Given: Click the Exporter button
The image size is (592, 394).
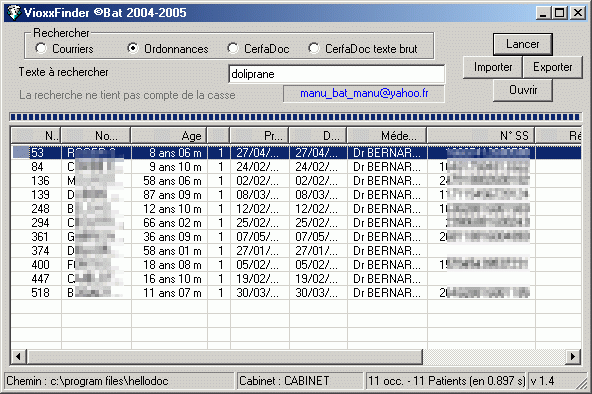Looking at the screenshot, I should [x=553, y=67].
